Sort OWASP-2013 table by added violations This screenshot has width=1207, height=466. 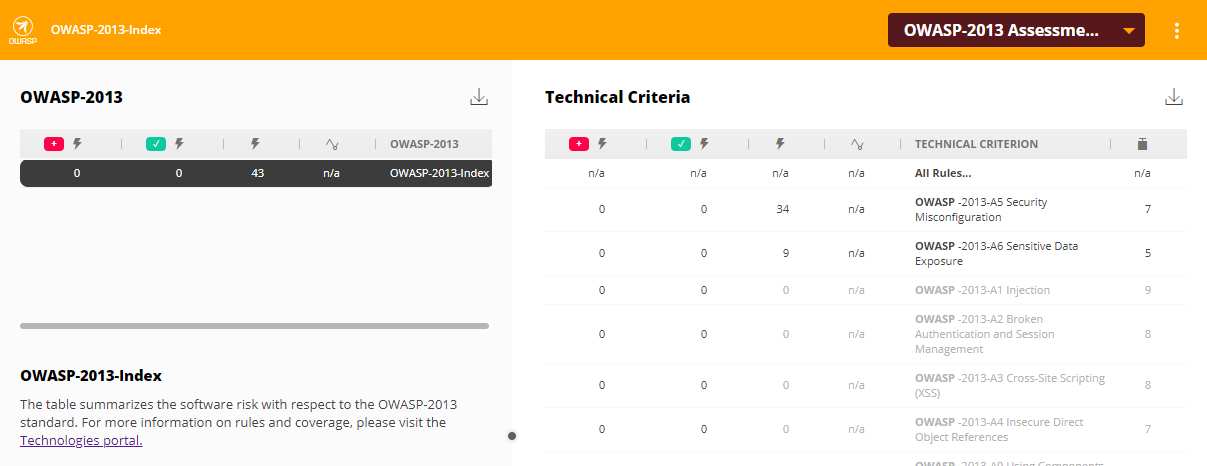coord(63,144)
